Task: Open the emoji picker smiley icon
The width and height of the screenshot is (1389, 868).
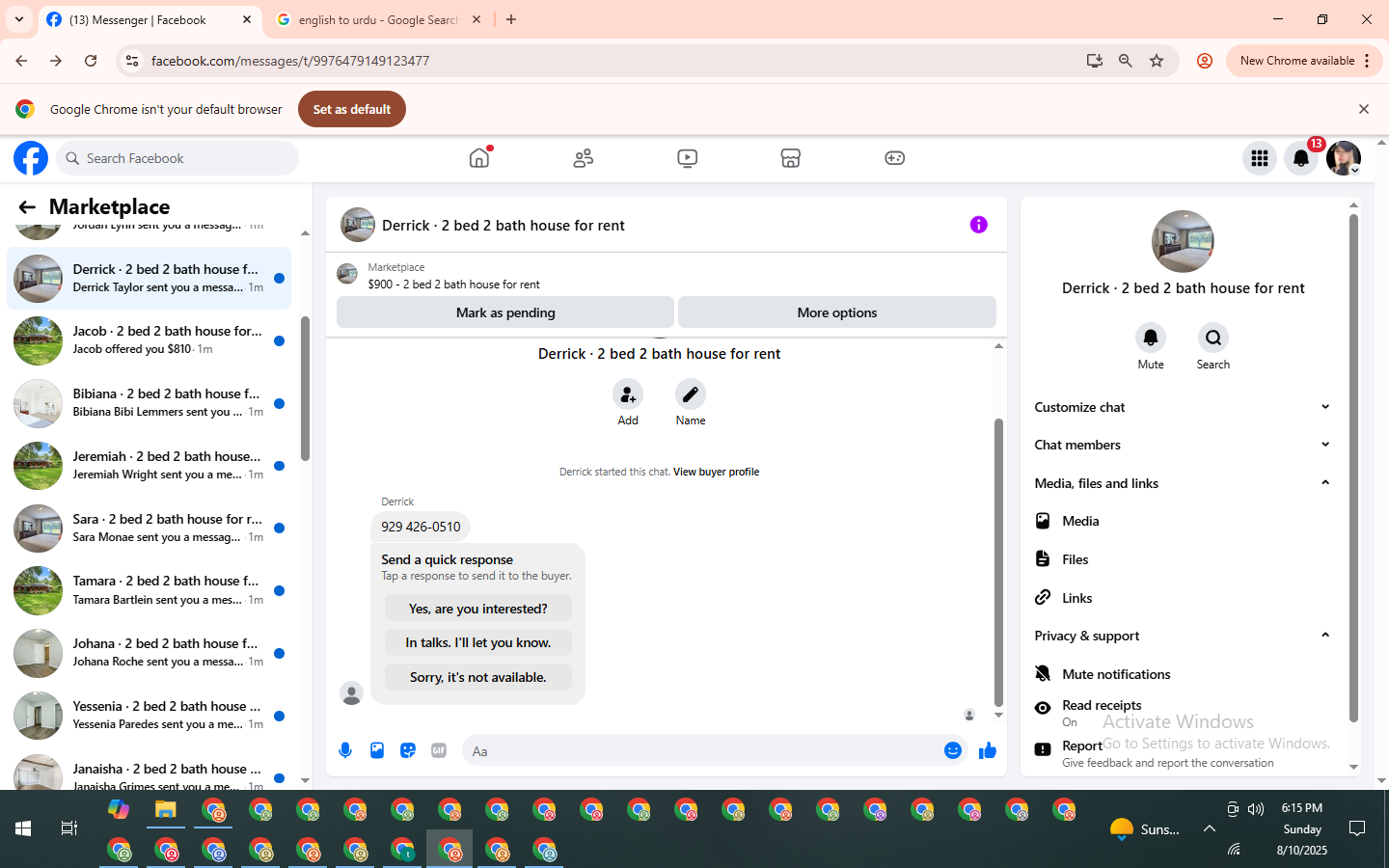Action: tap(953, 750)
